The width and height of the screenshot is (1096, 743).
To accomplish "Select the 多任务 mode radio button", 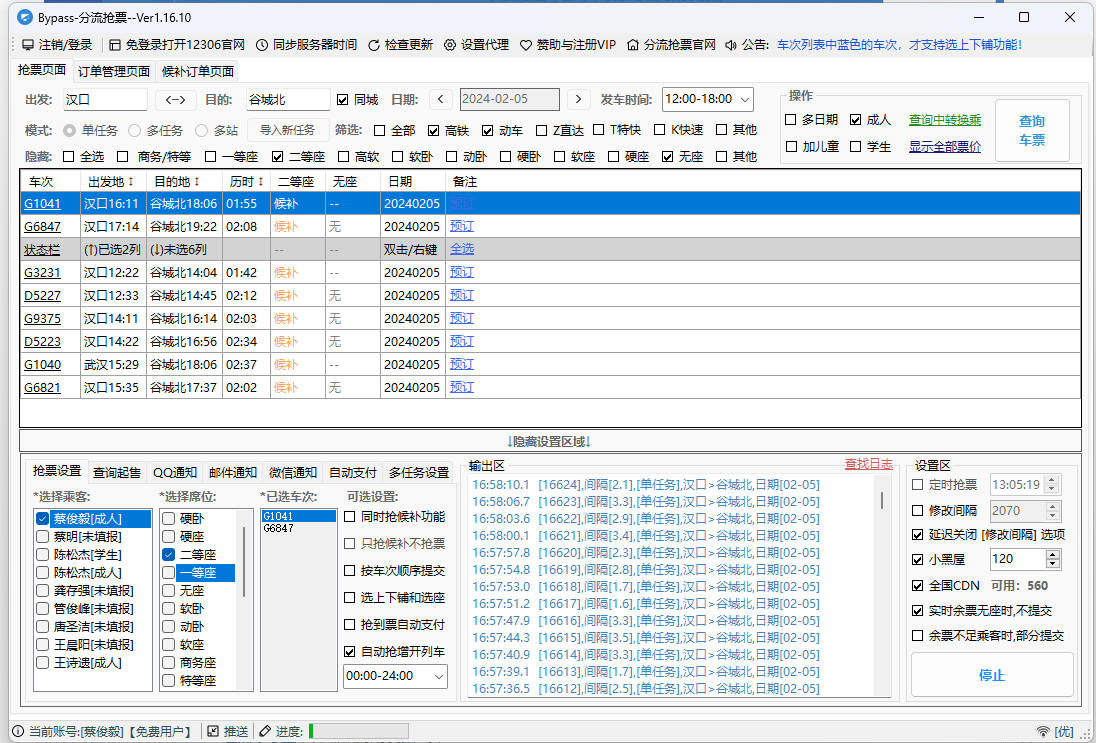I will [x=134, y=131].
